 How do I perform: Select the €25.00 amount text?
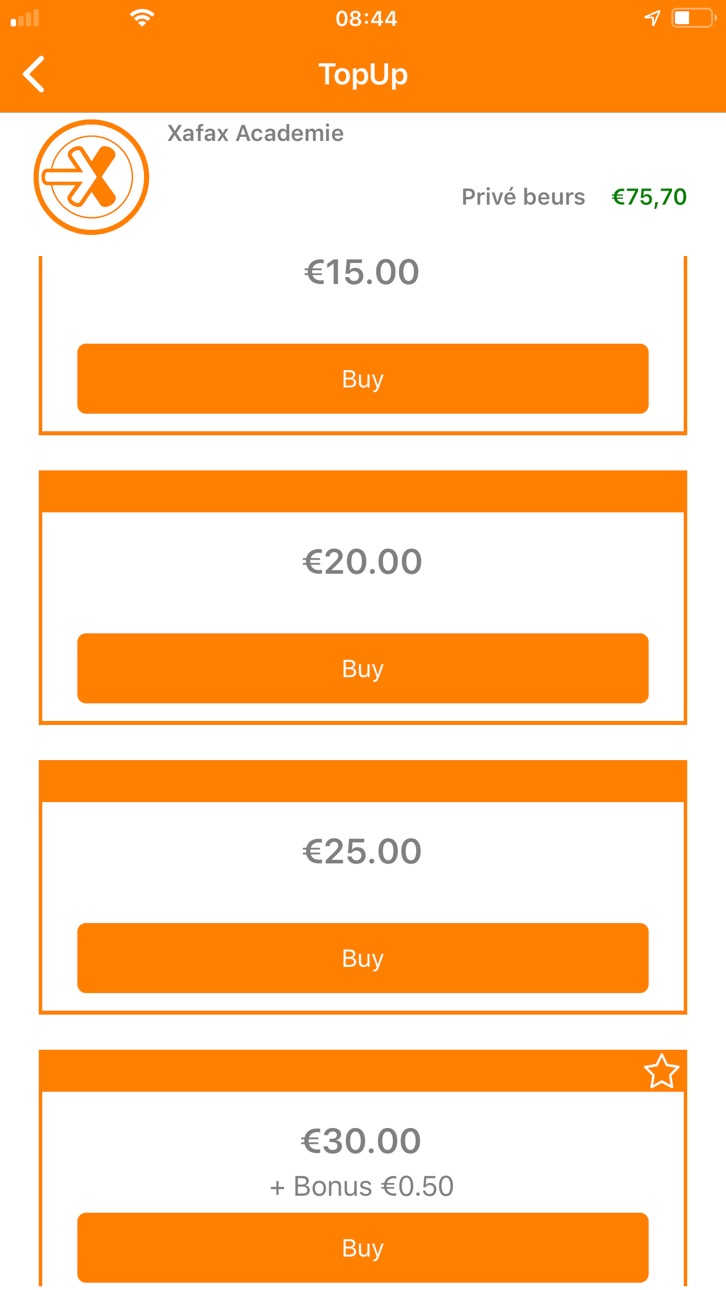tap(363, 852)
